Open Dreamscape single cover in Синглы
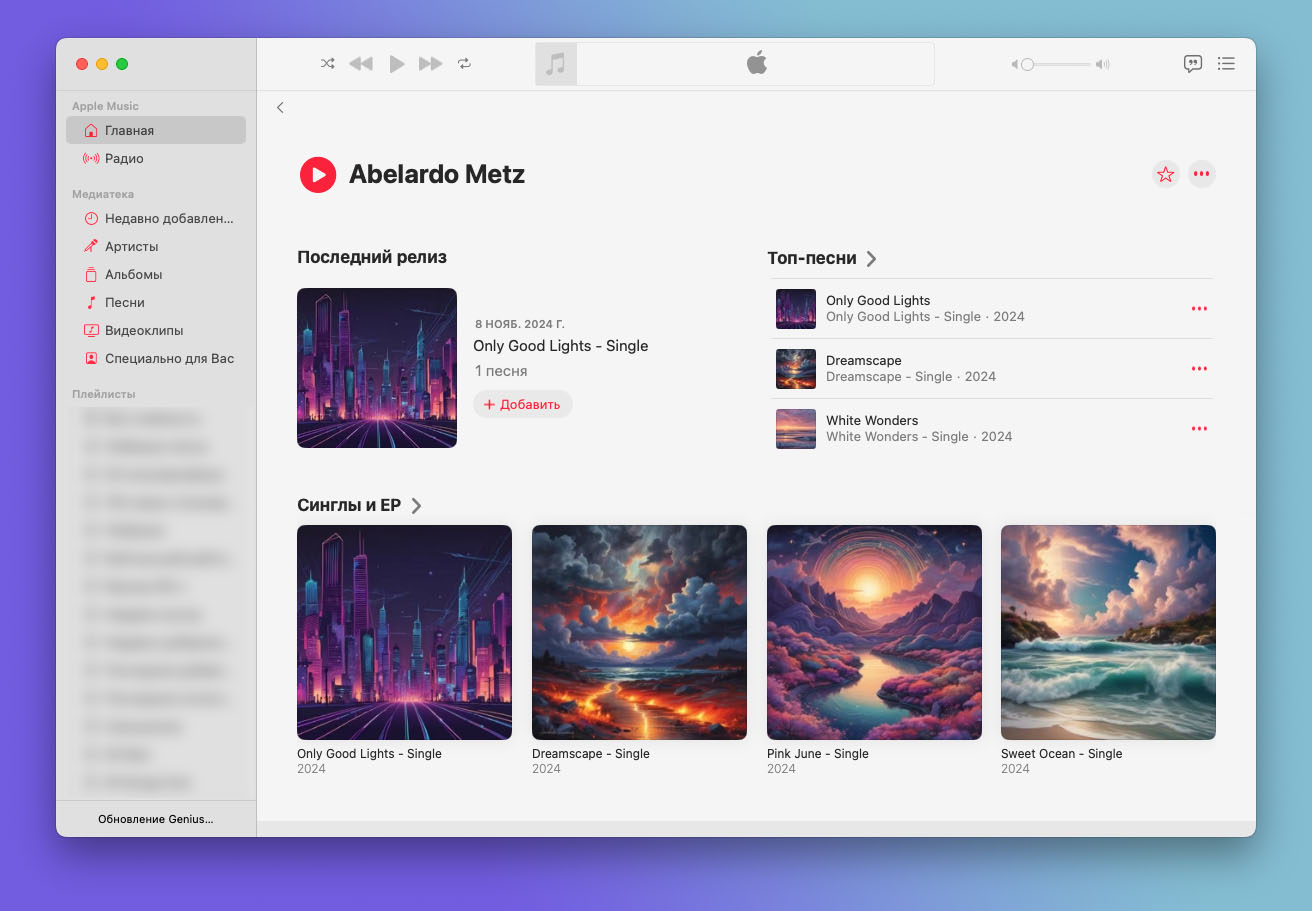Viewport: 1312px width, 911px height. (639, 632)
